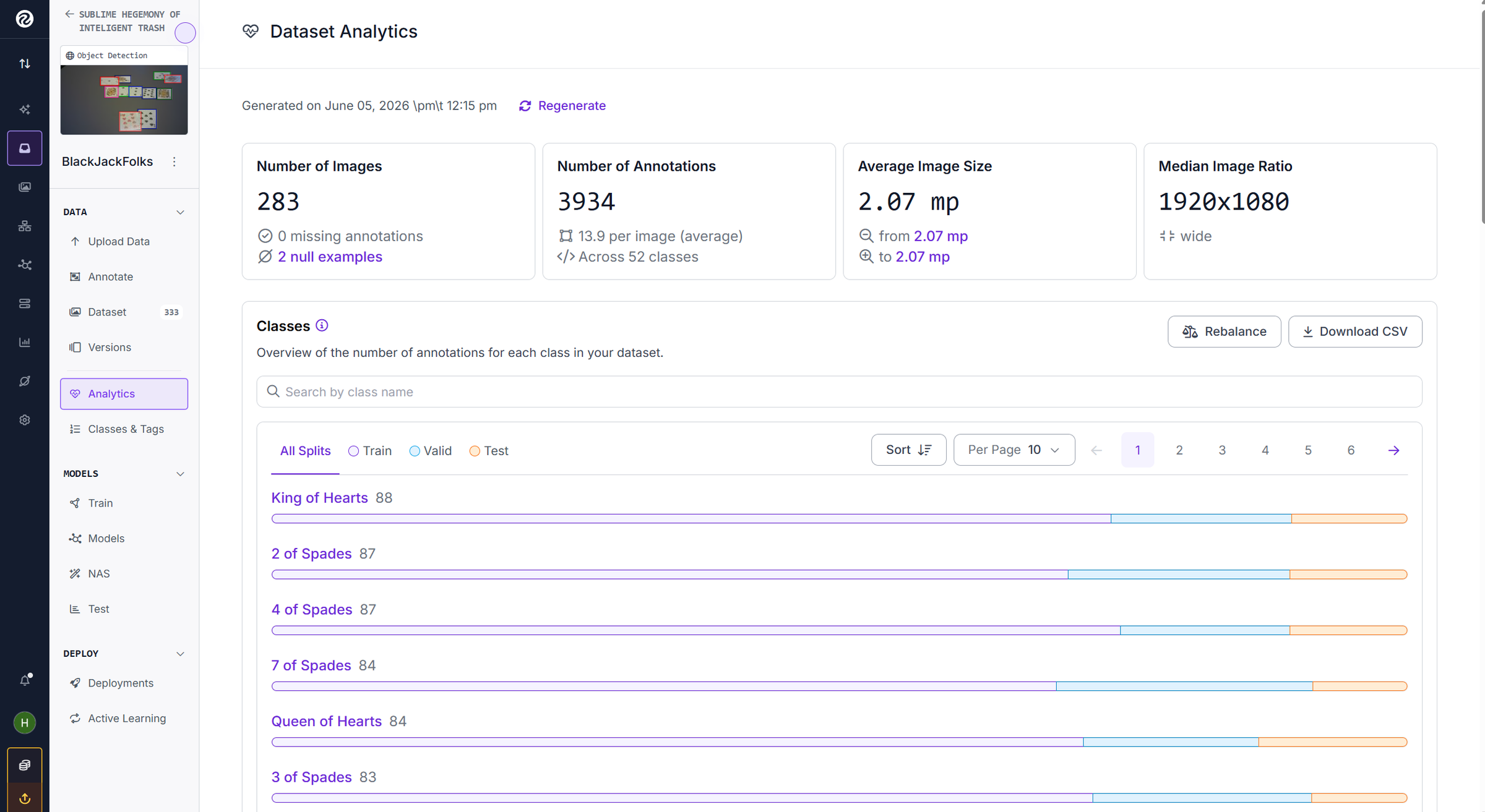1485x812 pixels.
Task: Collapse the MODELS section chevron
Action: tap(180, 474)
